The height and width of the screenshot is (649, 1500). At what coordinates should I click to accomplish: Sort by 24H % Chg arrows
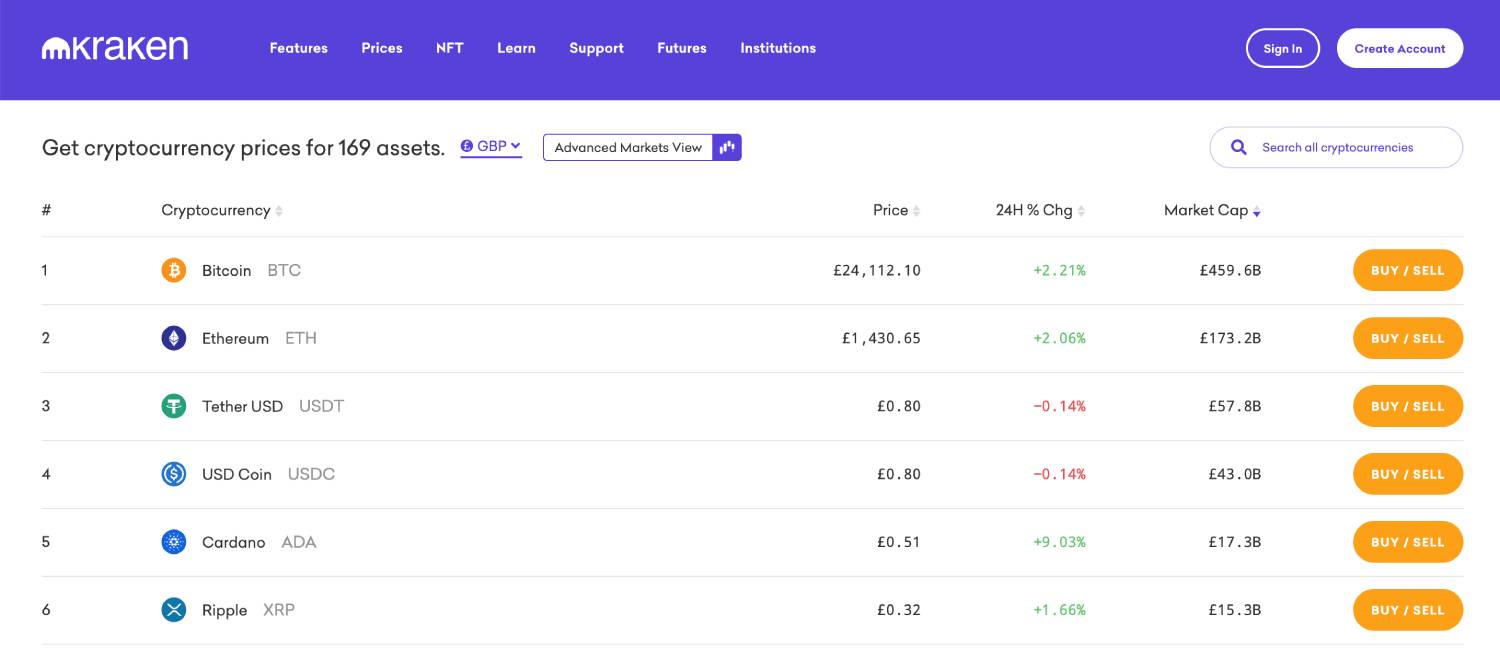[1081, 211]
